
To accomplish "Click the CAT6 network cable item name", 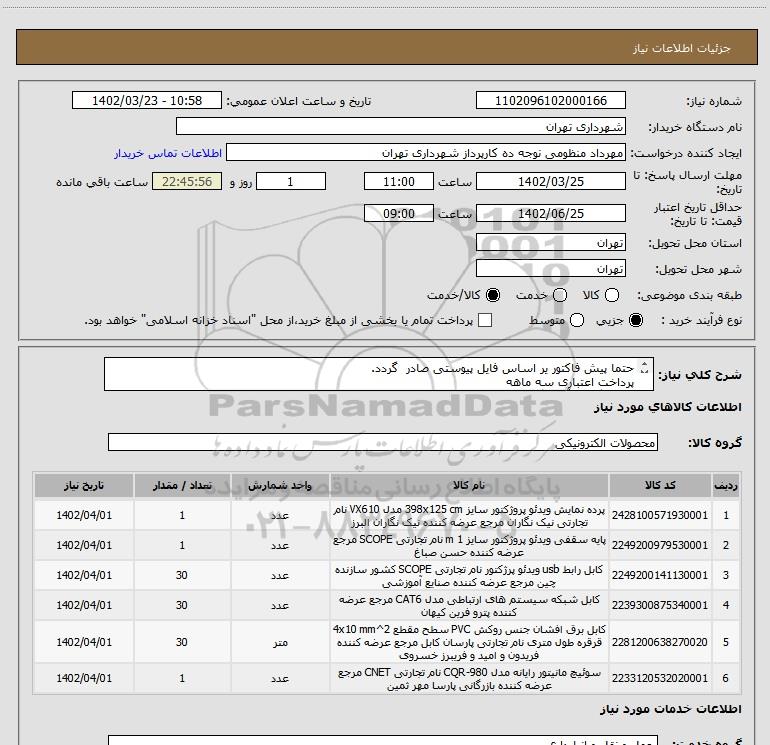I will pos(469,606).
